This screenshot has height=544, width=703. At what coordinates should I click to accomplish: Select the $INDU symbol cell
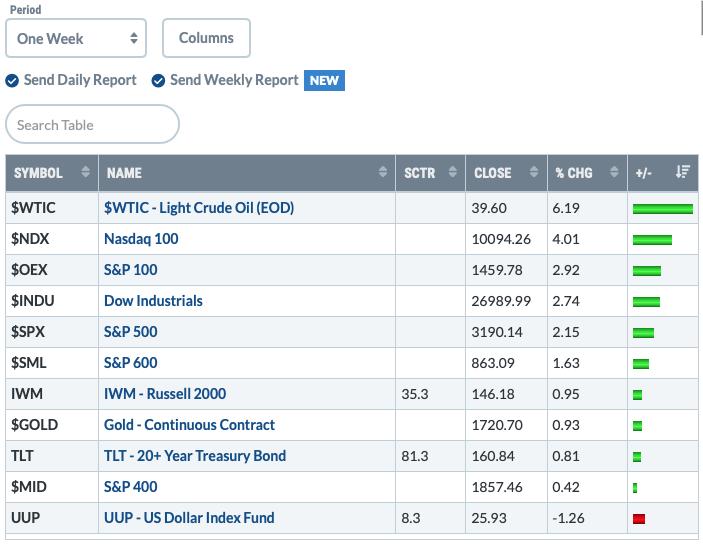click(x=52, y=301)
